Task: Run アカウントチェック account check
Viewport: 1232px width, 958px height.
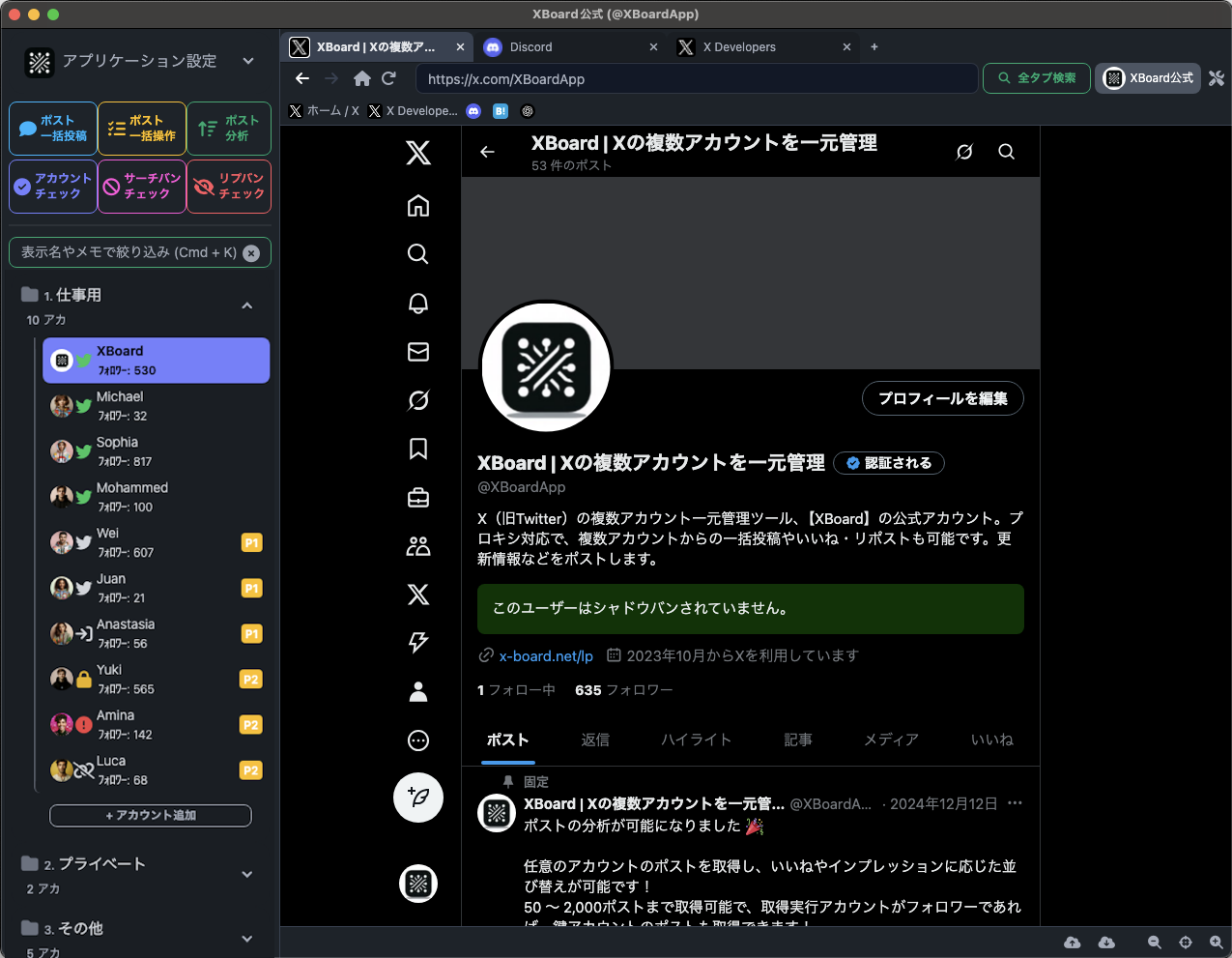Action: point(53,187)
